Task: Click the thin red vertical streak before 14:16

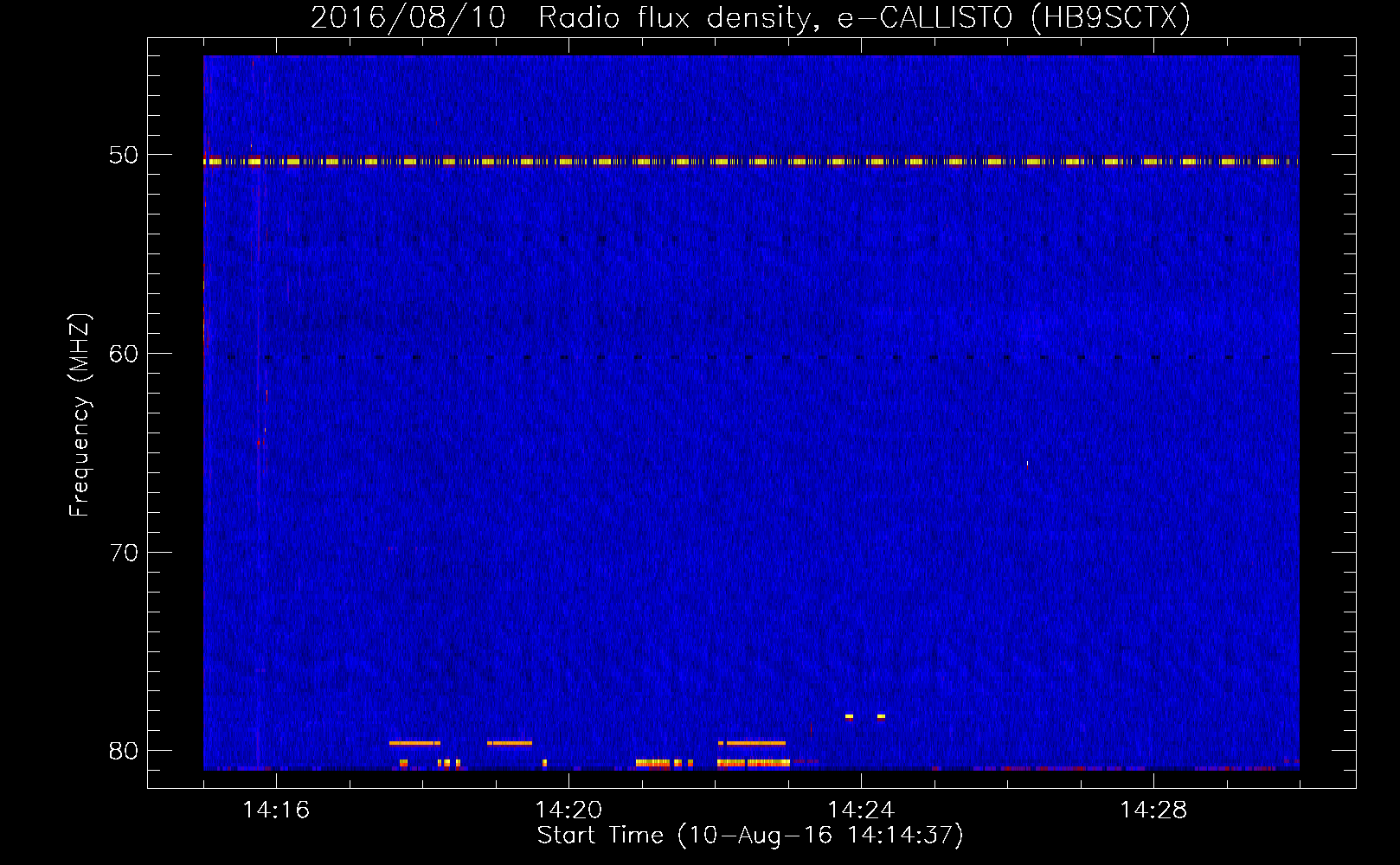Action: (257, 415)
